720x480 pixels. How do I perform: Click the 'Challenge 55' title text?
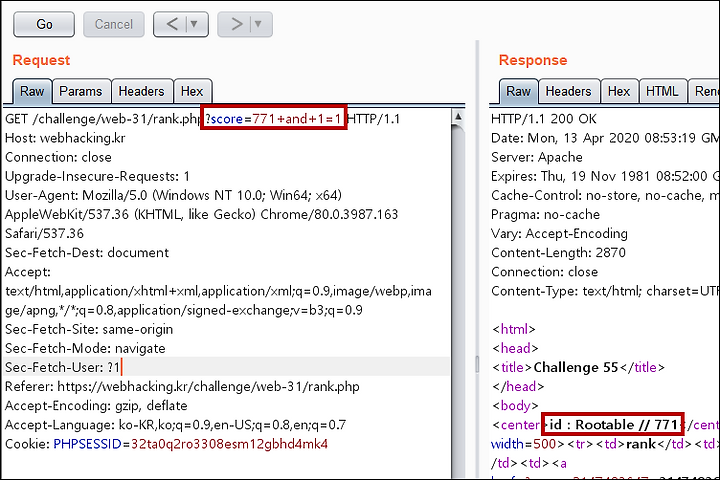coord(576,367)
